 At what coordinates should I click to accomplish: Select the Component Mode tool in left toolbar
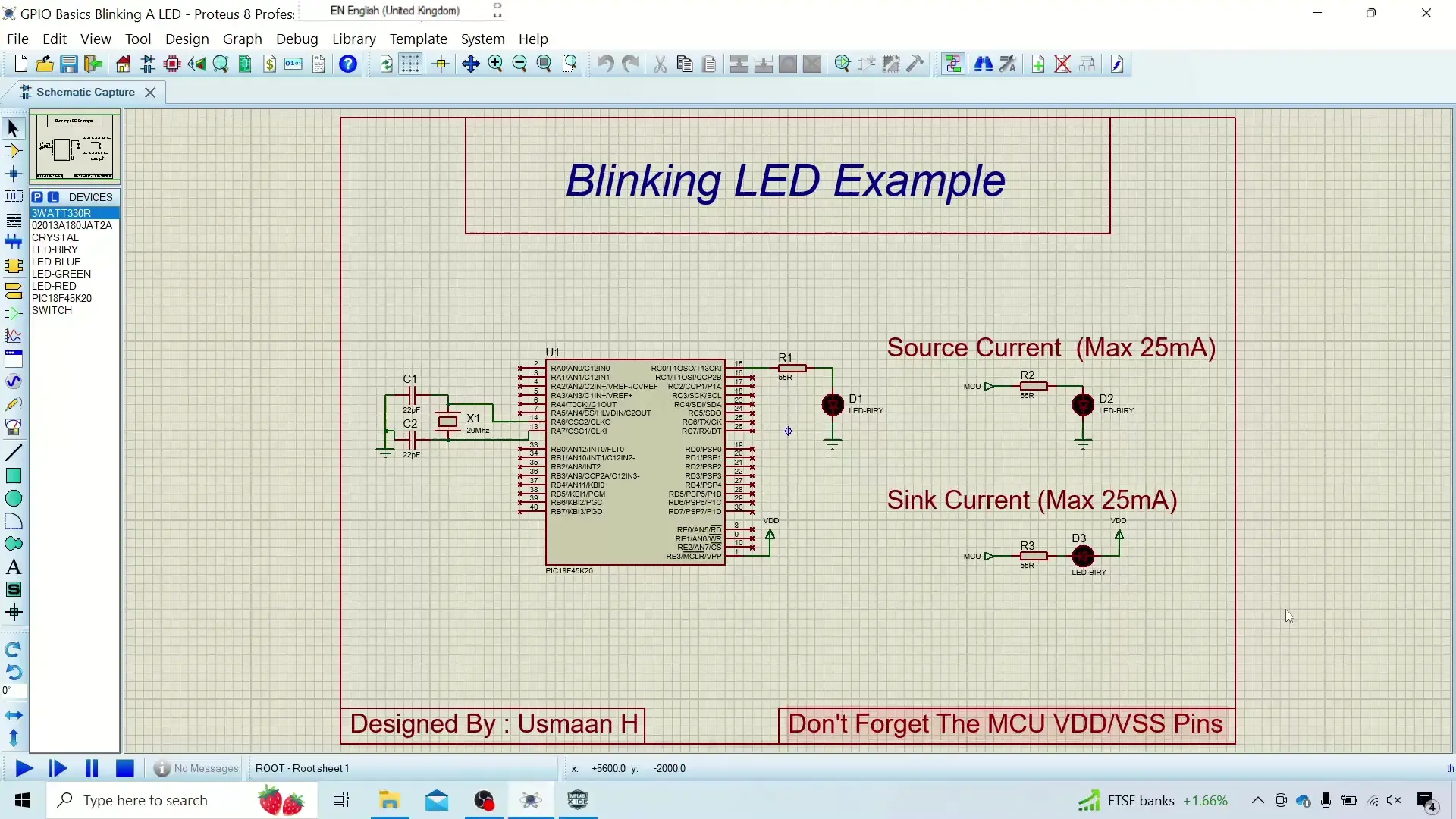click(14, 152)
